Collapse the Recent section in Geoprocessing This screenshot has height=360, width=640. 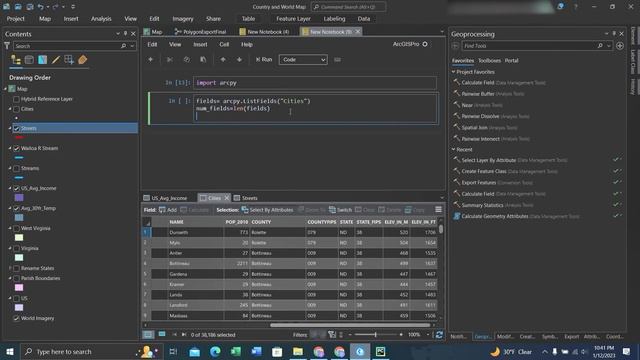coord(453,149)
